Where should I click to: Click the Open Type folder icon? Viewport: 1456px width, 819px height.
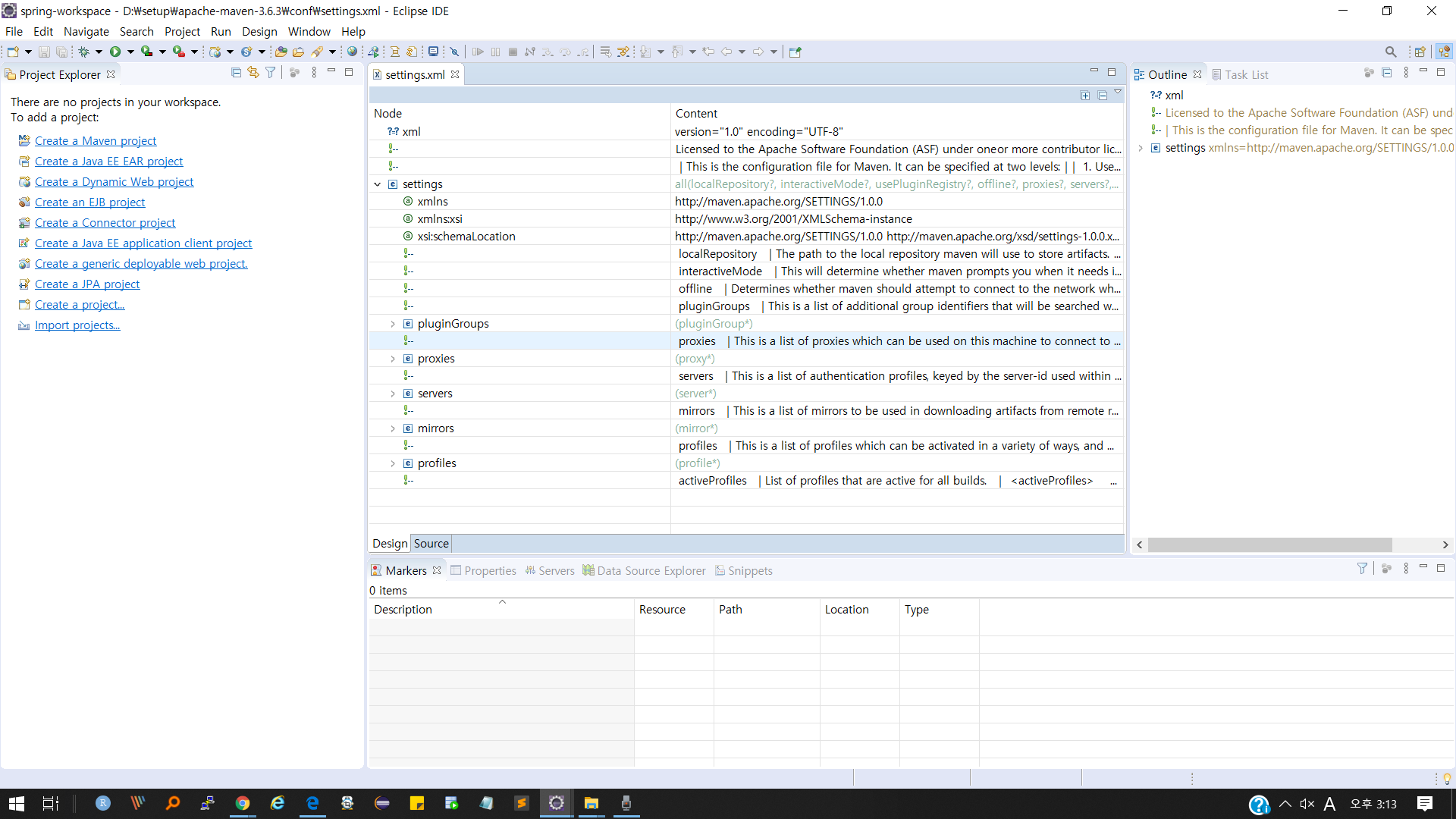click(x=281, y=52)
